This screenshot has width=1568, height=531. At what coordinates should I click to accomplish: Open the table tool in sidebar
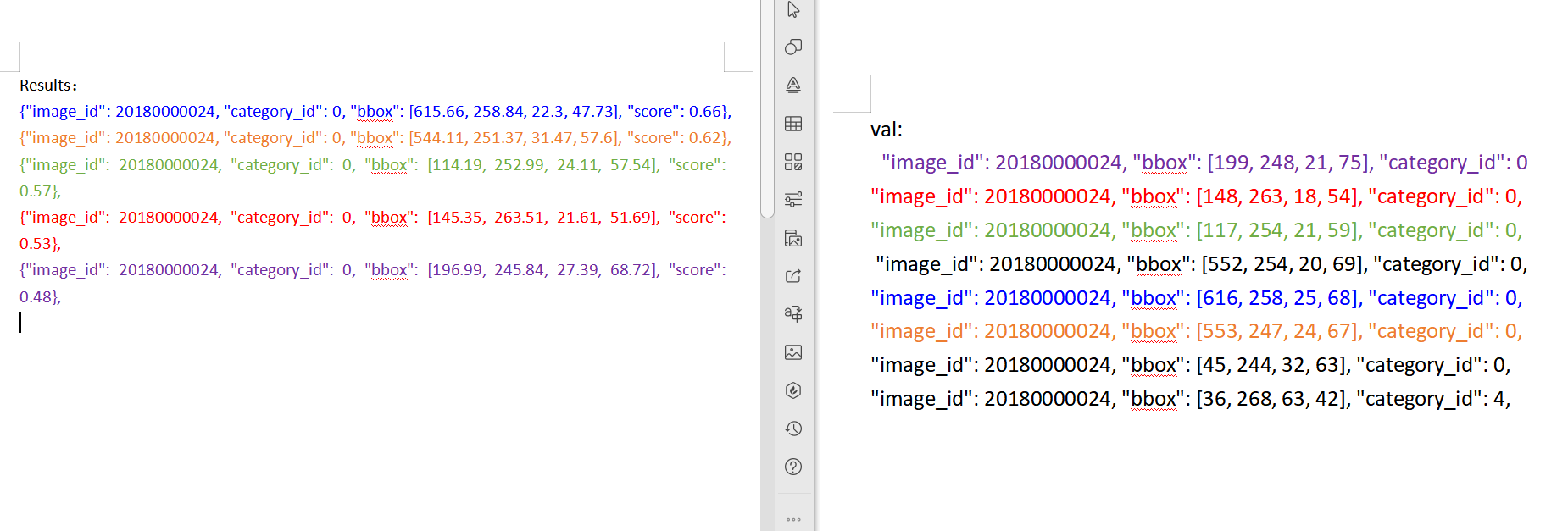click(x=793, y=124)
